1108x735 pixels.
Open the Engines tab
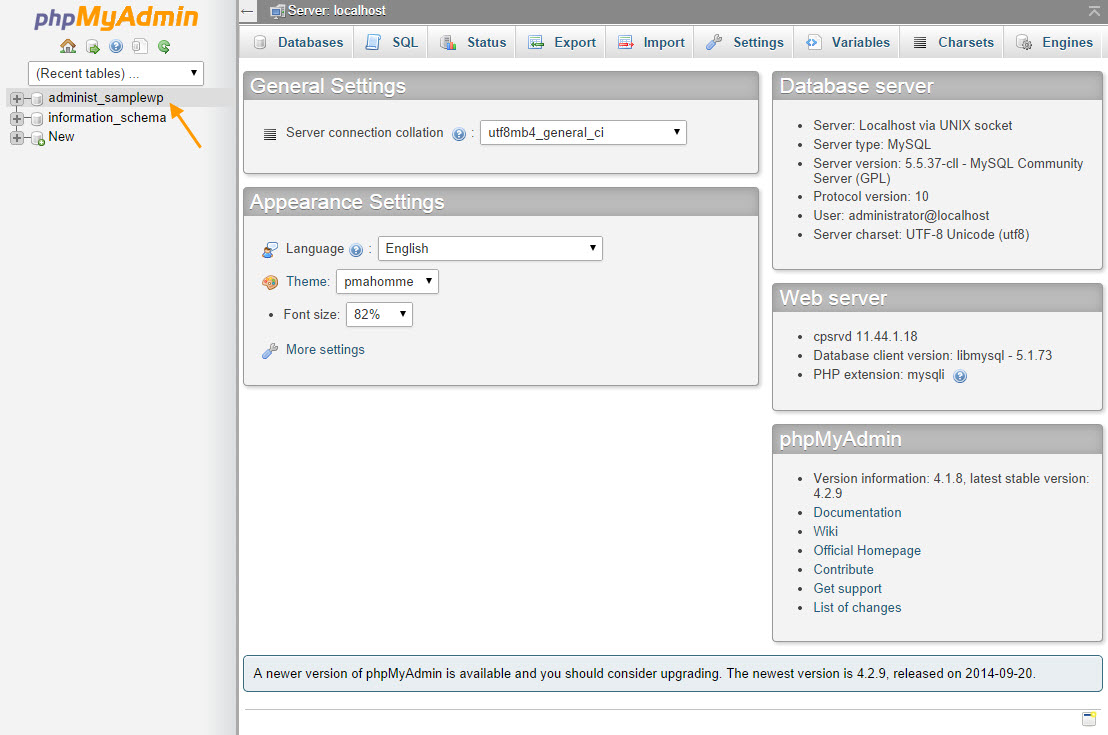1054,42
